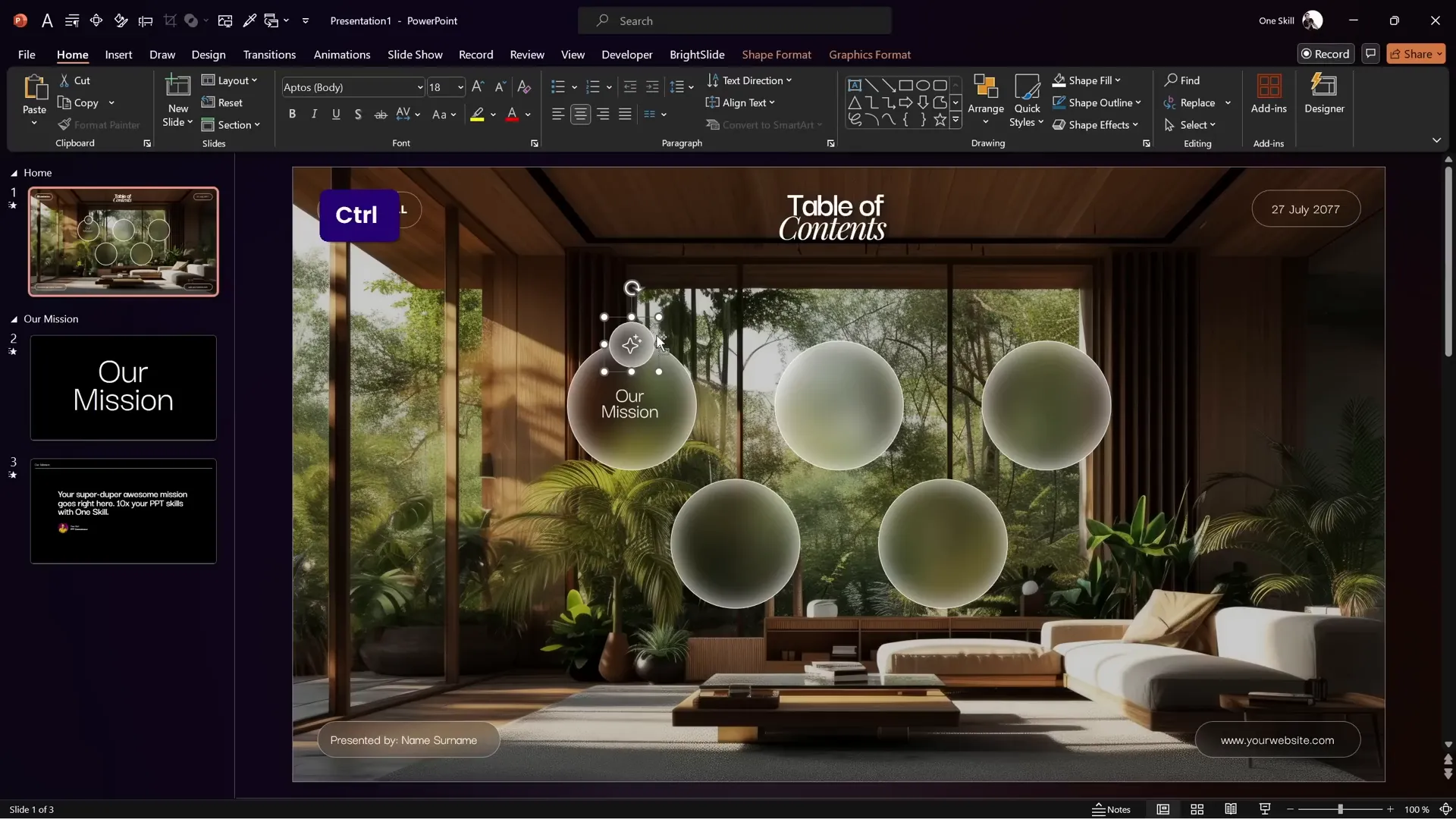Screen dimensions: 1456x819
Task: Click in the Search box
Action: (x=734, y=20)
